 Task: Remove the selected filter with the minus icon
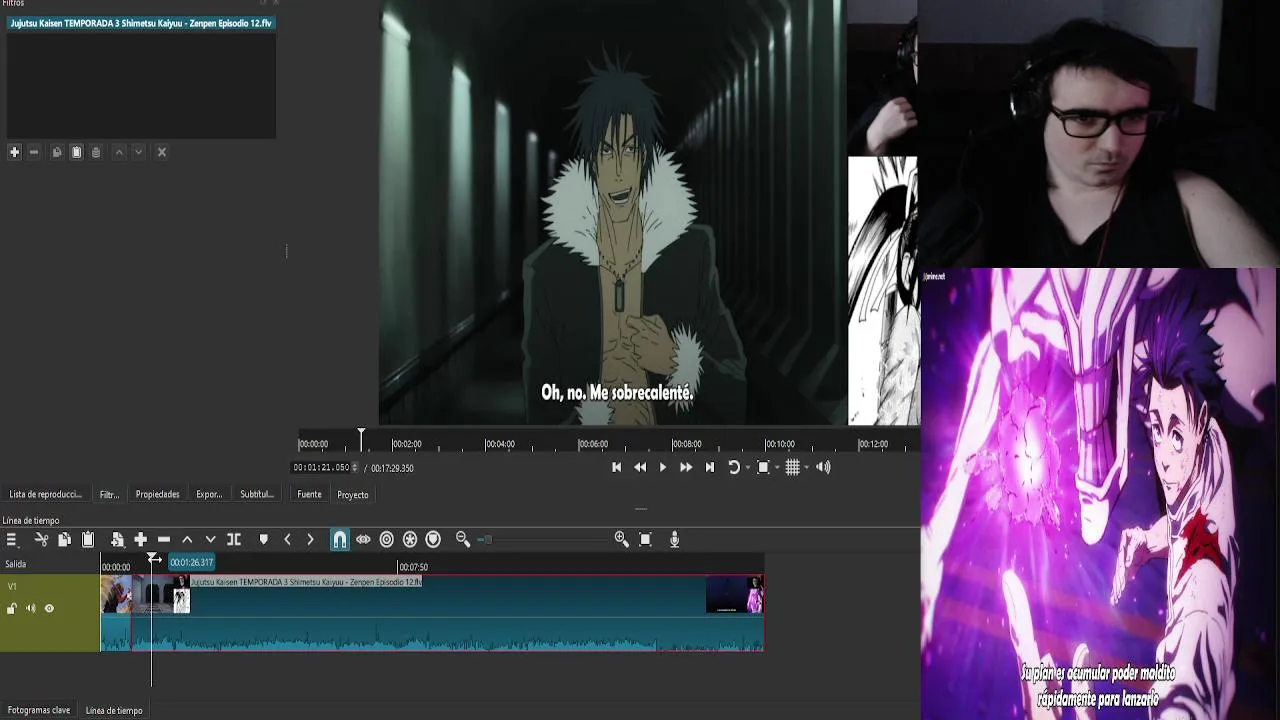coord(34,152)
